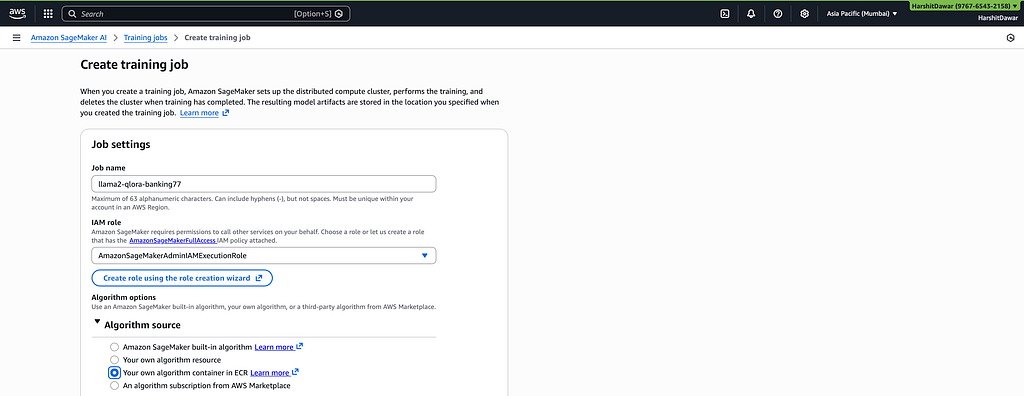The width and height of the screenshot is (1024, 396).
Task: Select Your own algorithm resource
Action: click(x=115, y=359)
